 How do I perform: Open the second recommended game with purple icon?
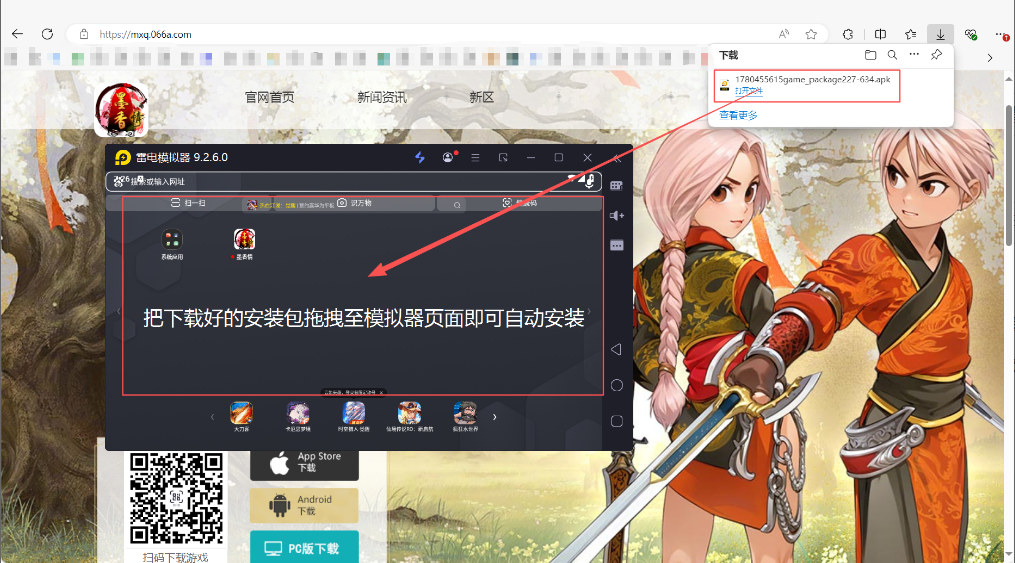pyautogui.click(x=298, y=416)
